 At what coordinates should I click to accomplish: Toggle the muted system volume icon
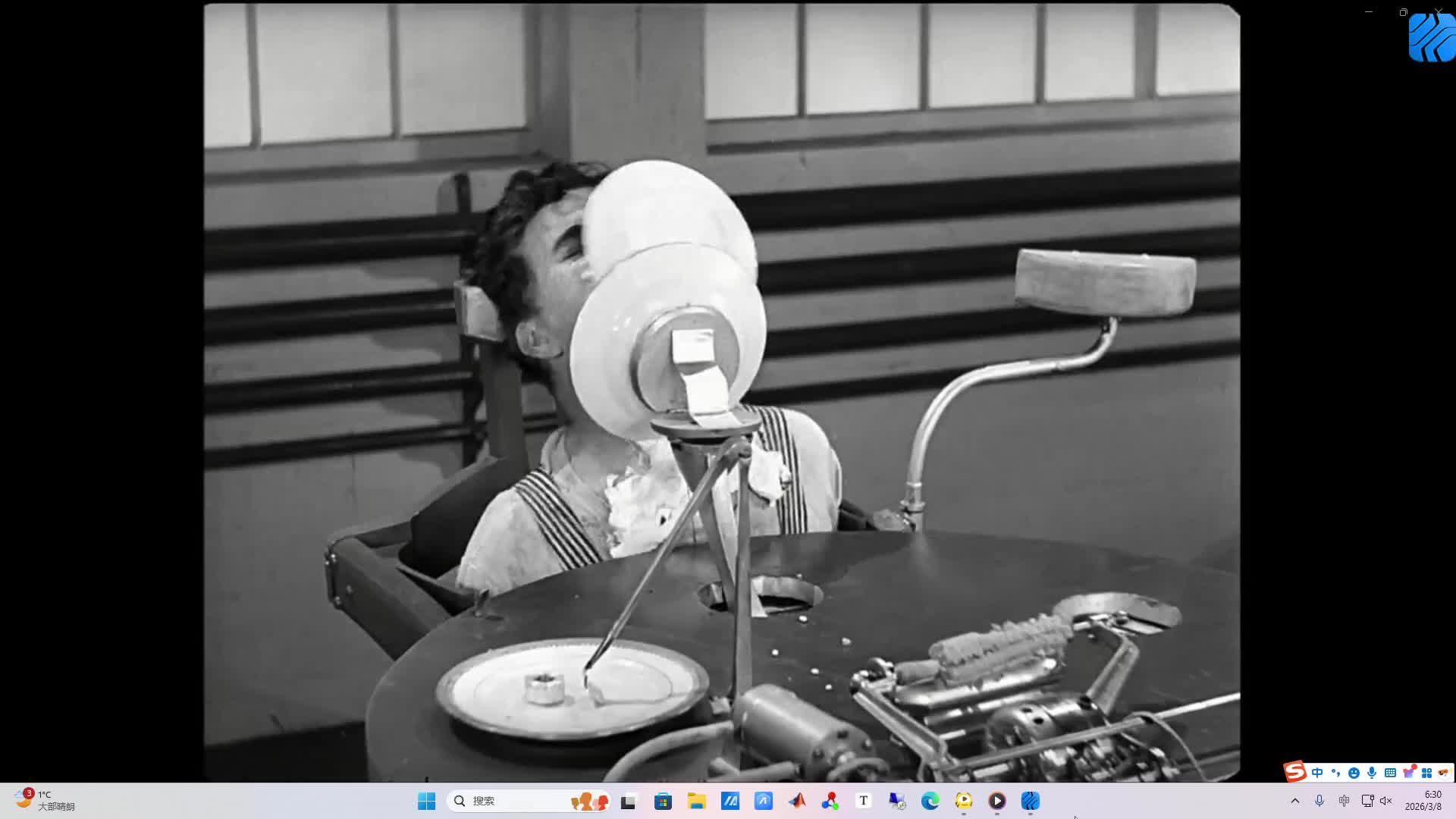(1386, 801)
